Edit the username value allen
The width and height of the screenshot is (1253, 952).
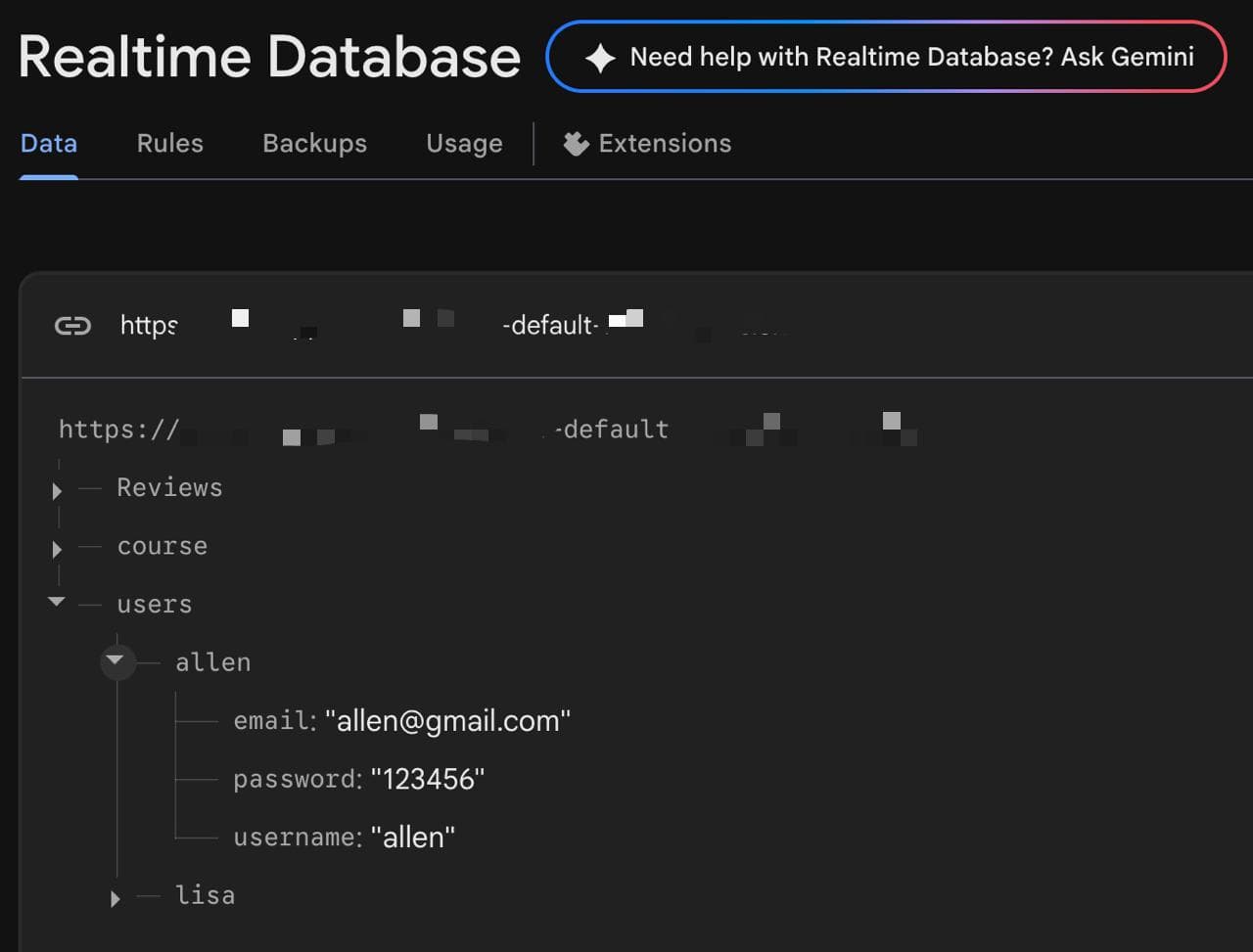[413, 838]
